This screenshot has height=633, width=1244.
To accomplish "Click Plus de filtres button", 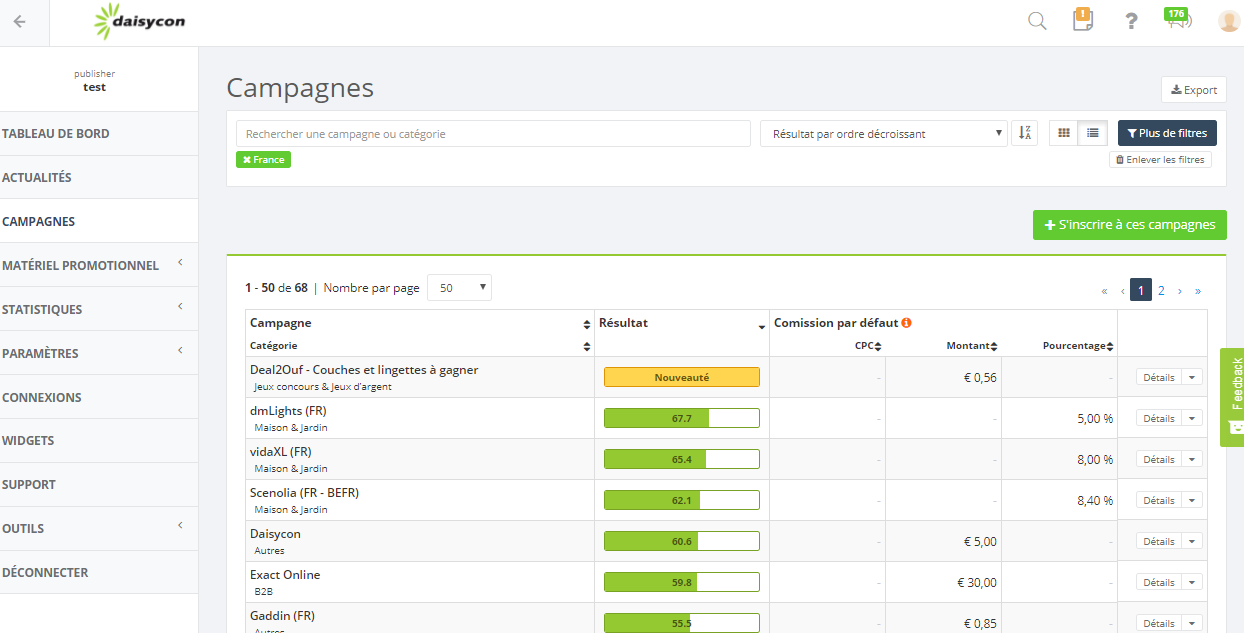I will [1167, 133].
